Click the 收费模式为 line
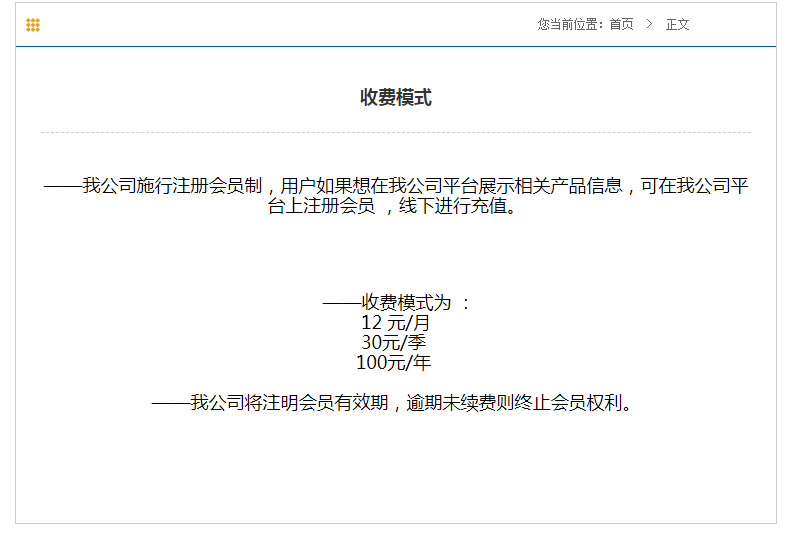The width and height of the screenshot is (802, 544). [396, 302]
